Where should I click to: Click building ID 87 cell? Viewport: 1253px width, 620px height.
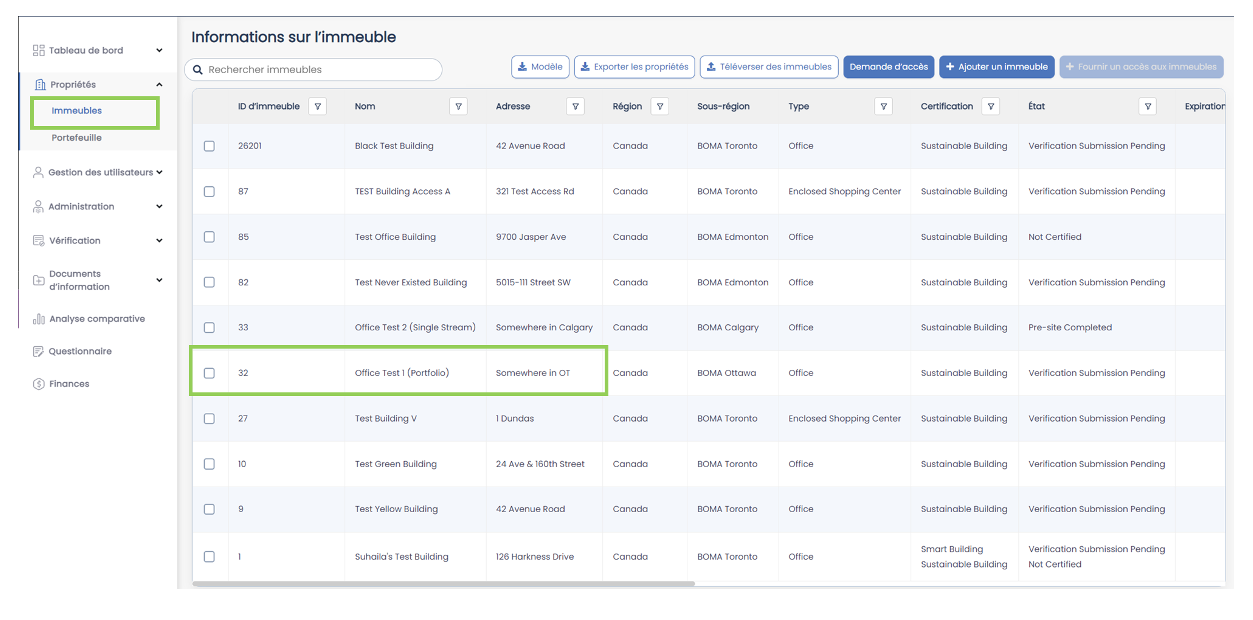point(243,191)
